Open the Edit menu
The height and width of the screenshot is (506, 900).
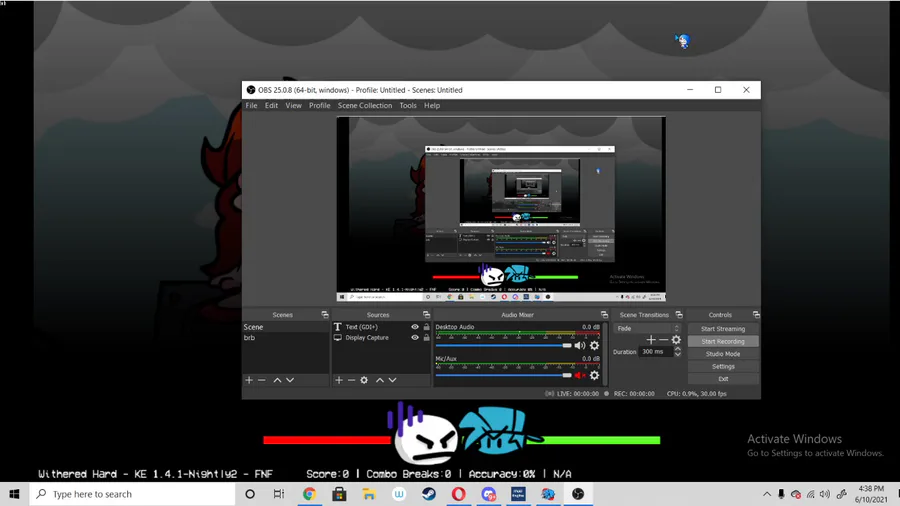pyautogui.click(x=271, y=106)
